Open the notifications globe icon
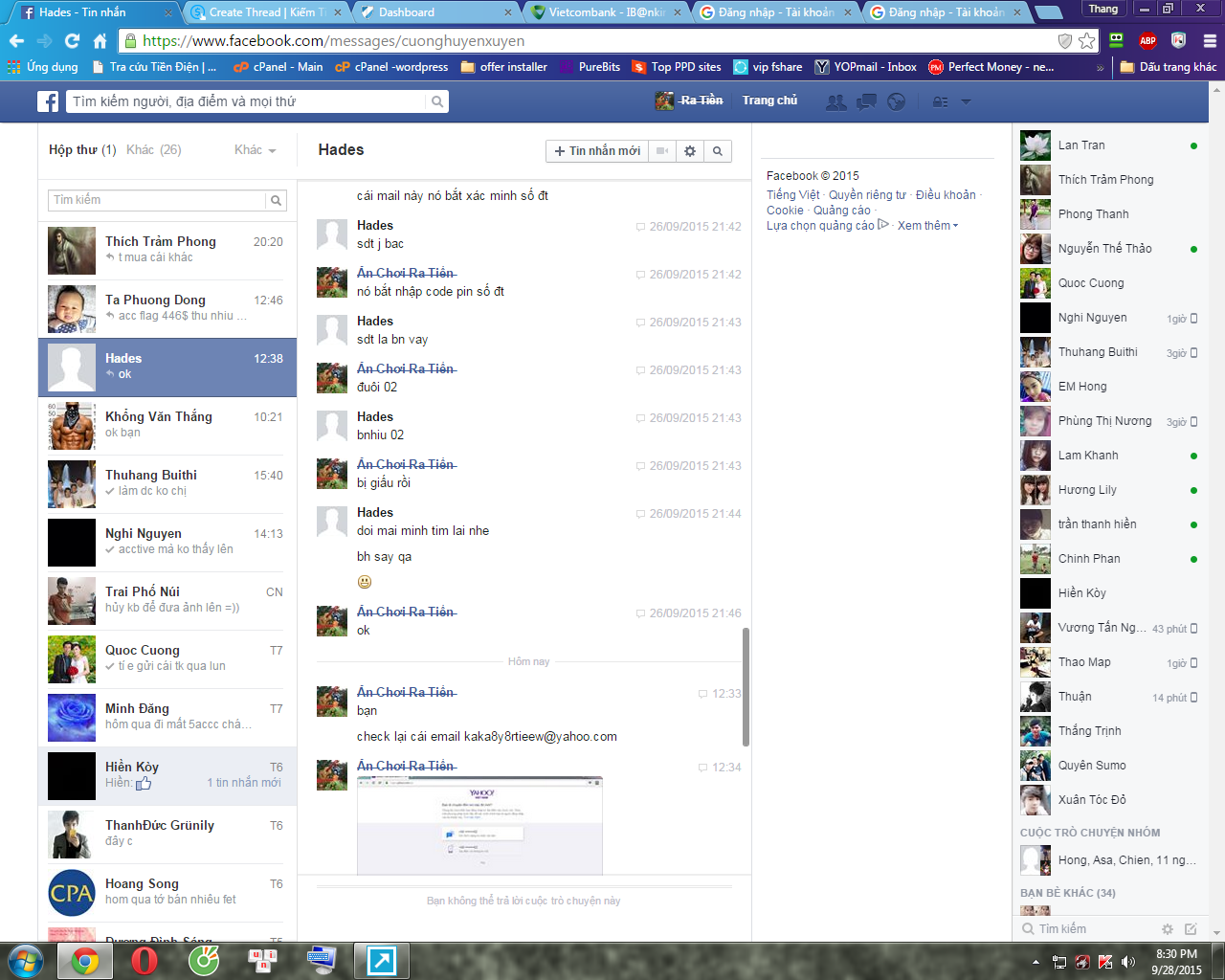Image resolution: width=1225 pixels, height=980 pixels. 896,101
